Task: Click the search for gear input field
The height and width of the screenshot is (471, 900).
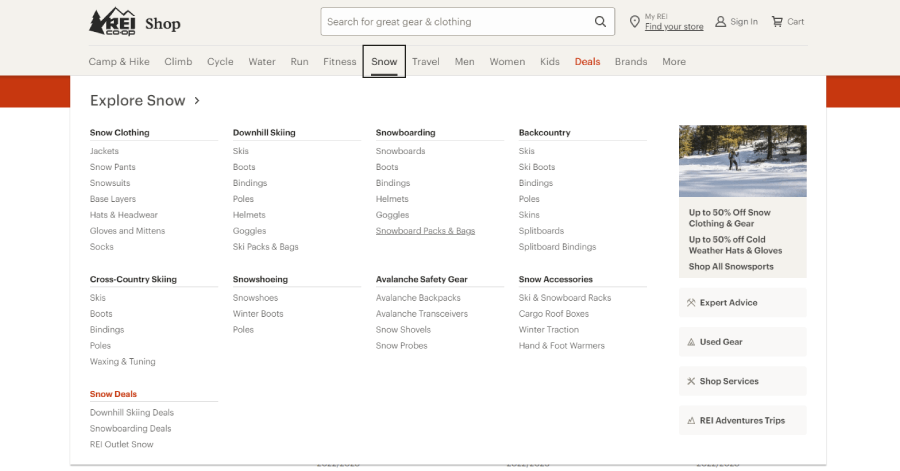Action: click(455, 22)
